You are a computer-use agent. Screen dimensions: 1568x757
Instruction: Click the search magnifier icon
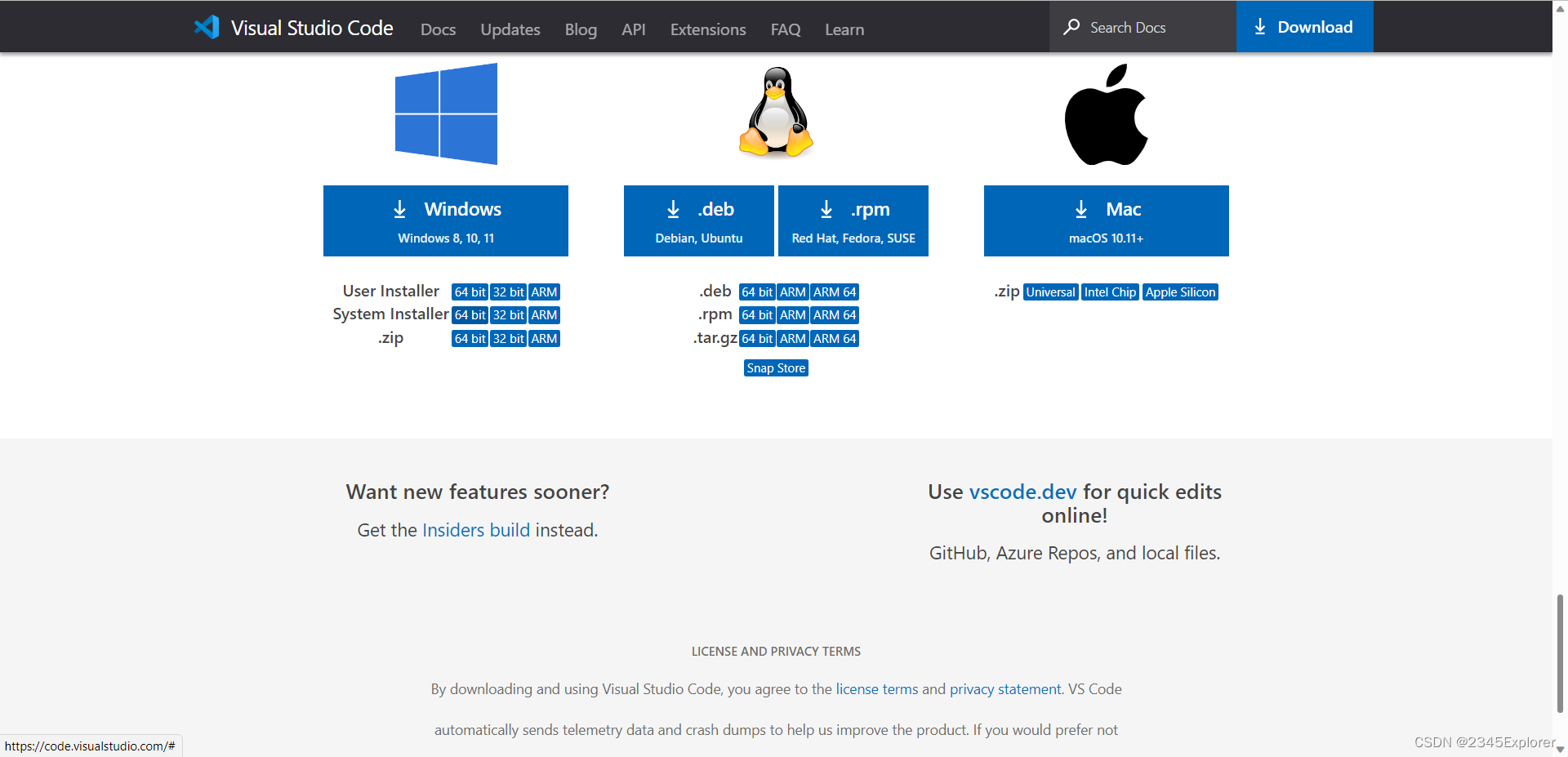1071,27
